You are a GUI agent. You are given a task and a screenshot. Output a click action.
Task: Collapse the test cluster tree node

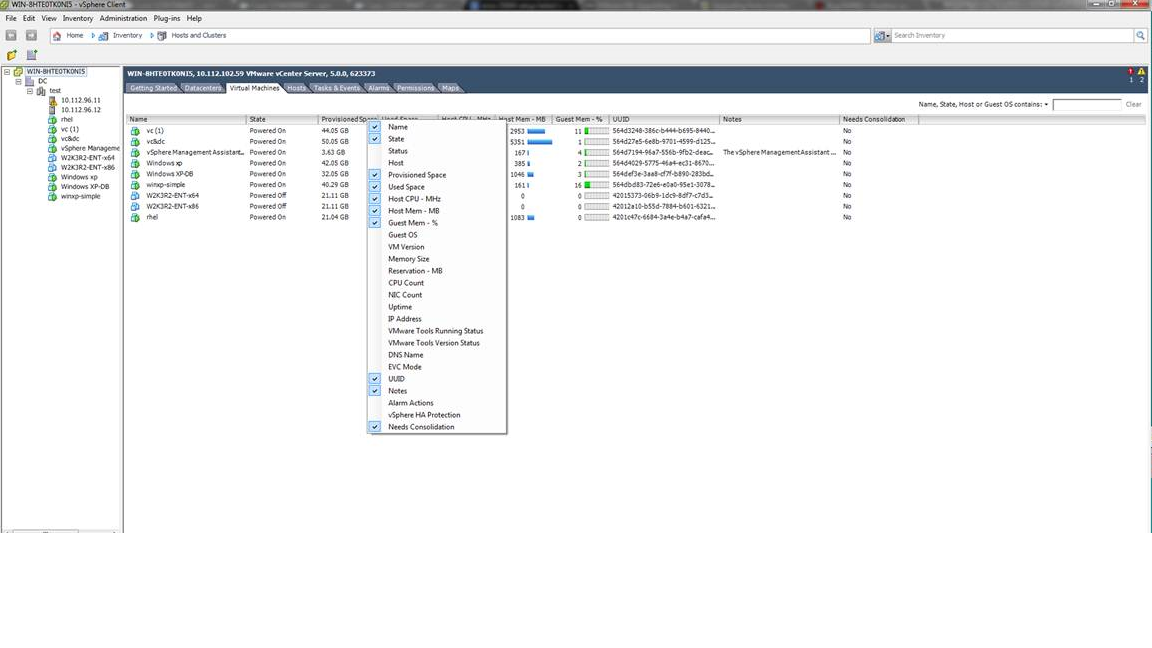30,91
